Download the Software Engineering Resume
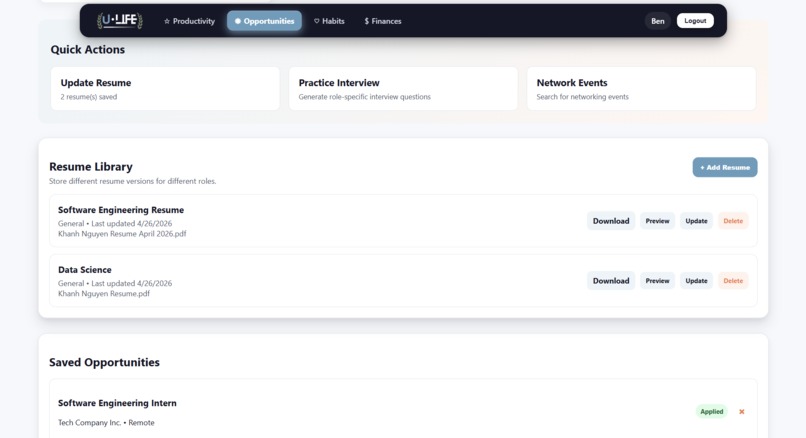 (x=611, y=221)
